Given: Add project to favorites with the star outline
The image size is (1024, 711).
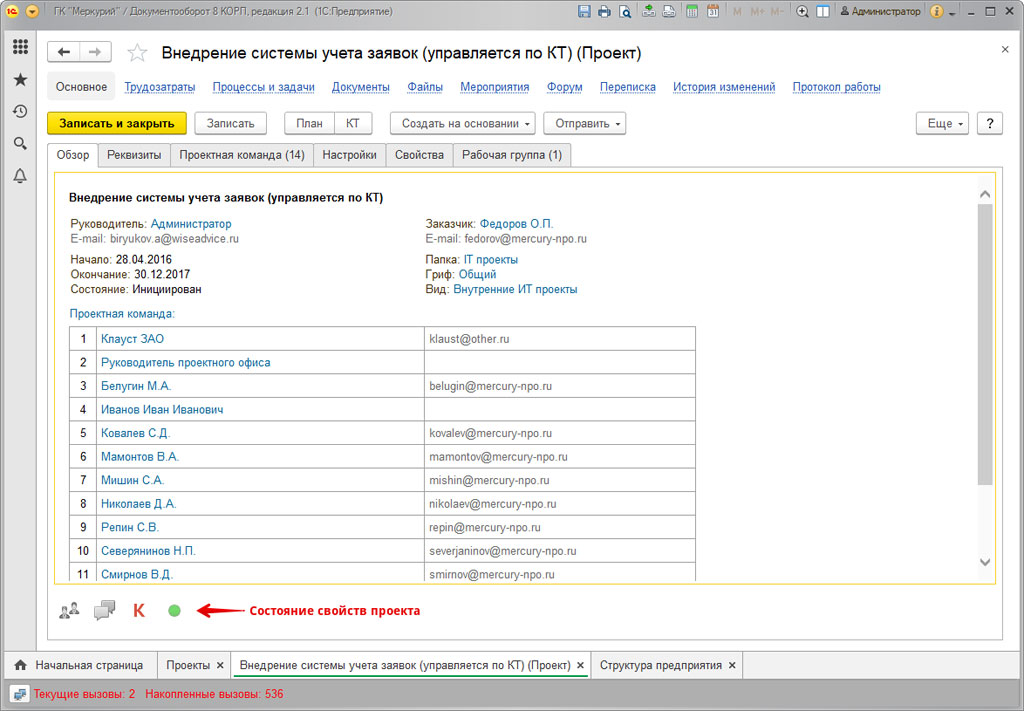Looking at the screenshot, I should pyautogui.click(x=137, y=53).
